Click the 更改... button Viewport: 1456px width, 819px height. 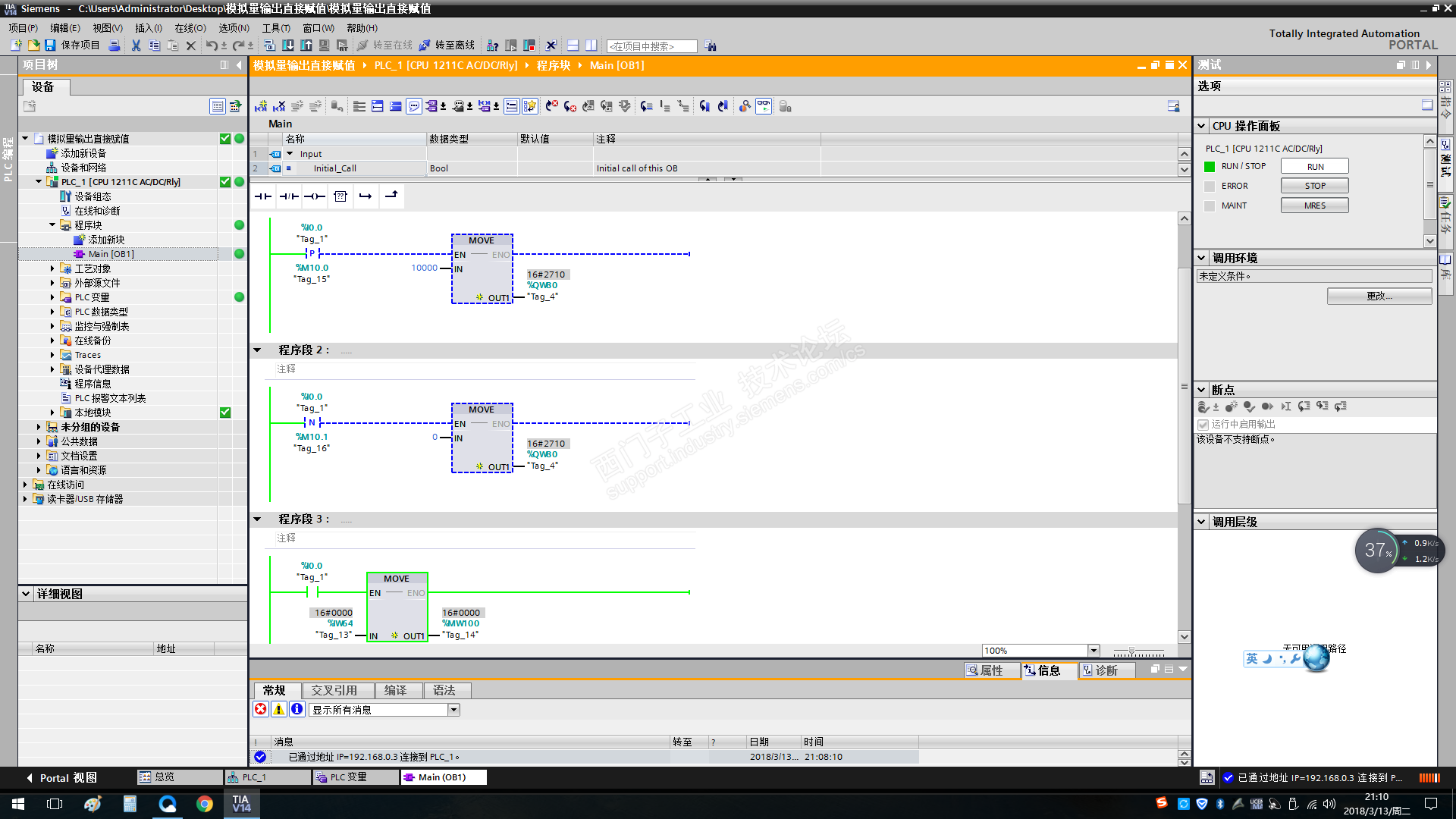click(1379, 297)
